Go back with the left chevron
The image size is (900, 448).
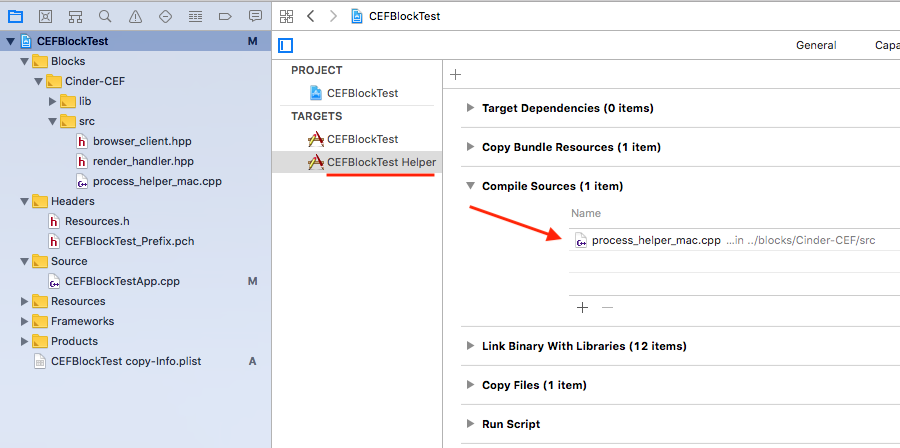click(311, 16)
